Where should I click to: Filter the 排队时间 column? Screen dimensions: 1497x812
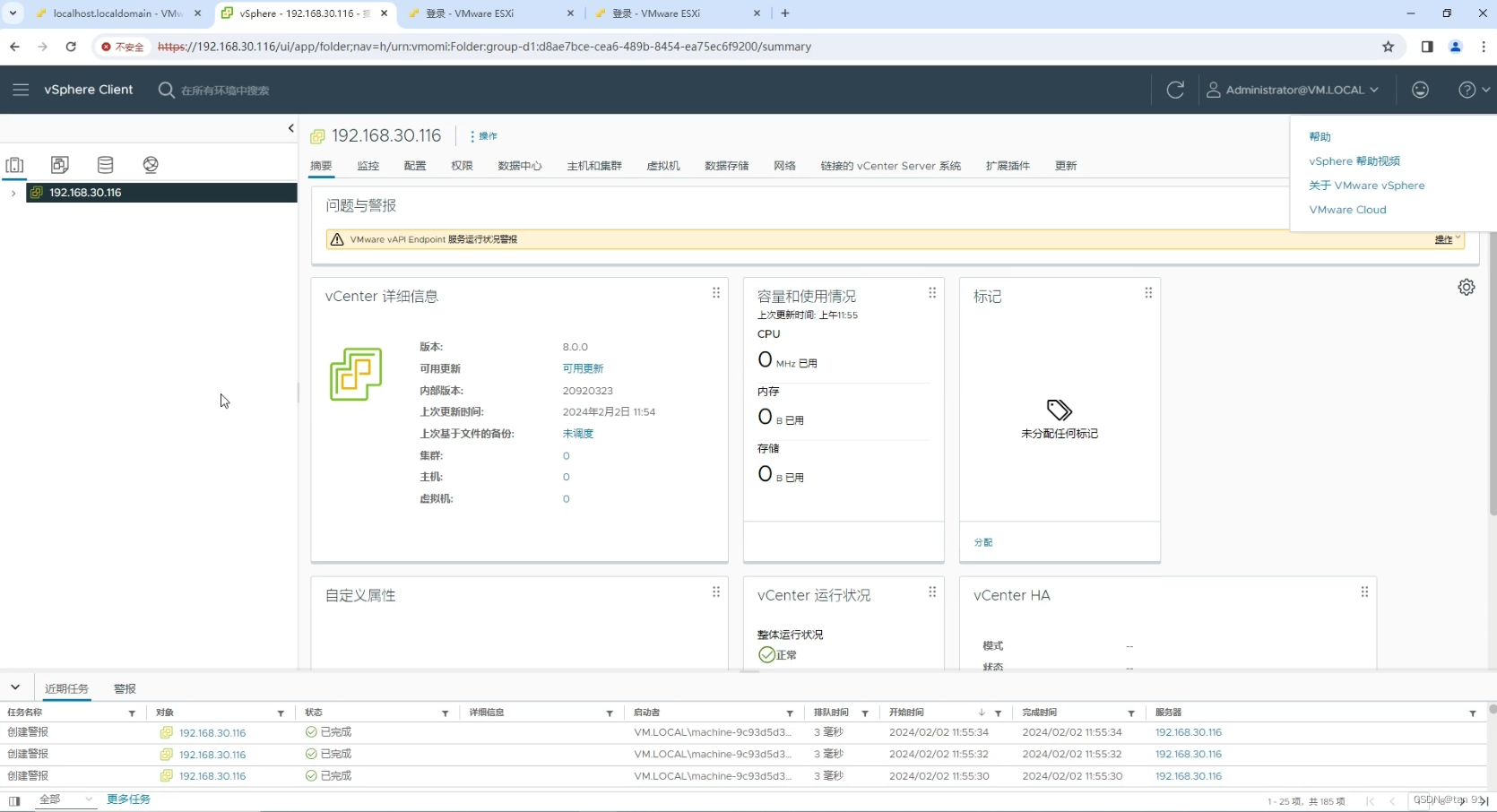pos(865,713)
